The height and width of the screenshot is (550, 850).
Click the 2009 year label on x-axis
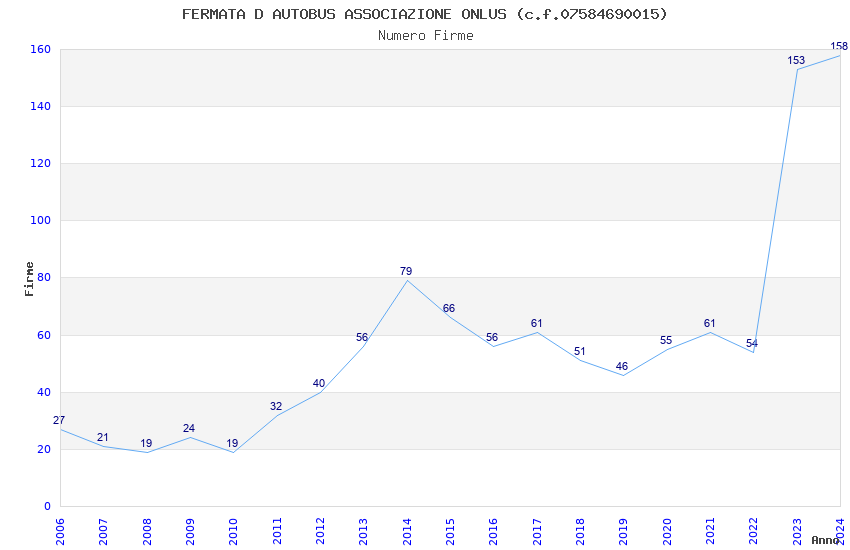pos(190,531)
